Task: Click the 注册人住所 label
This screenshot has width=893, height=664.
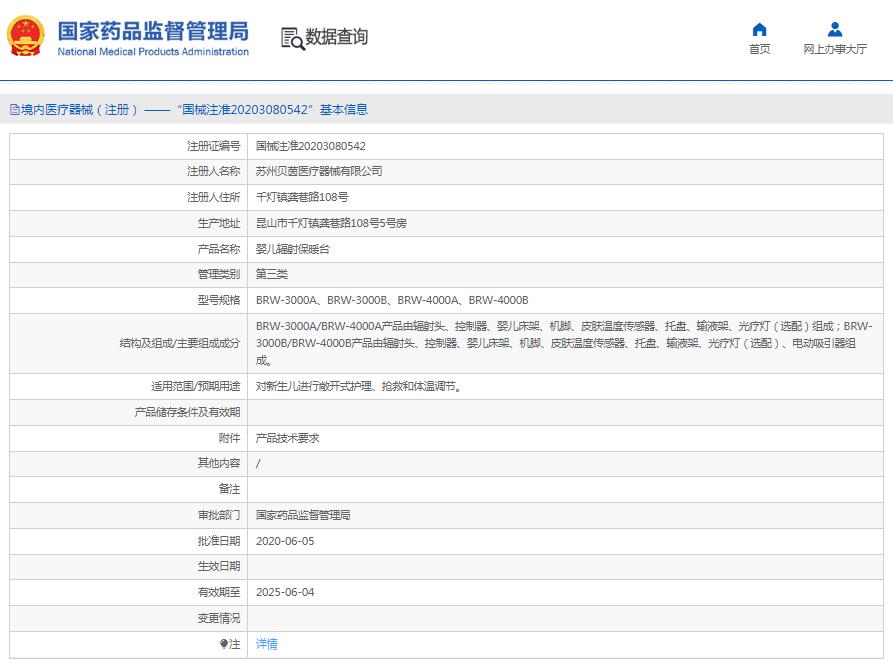Action: [x=214, y=197]
